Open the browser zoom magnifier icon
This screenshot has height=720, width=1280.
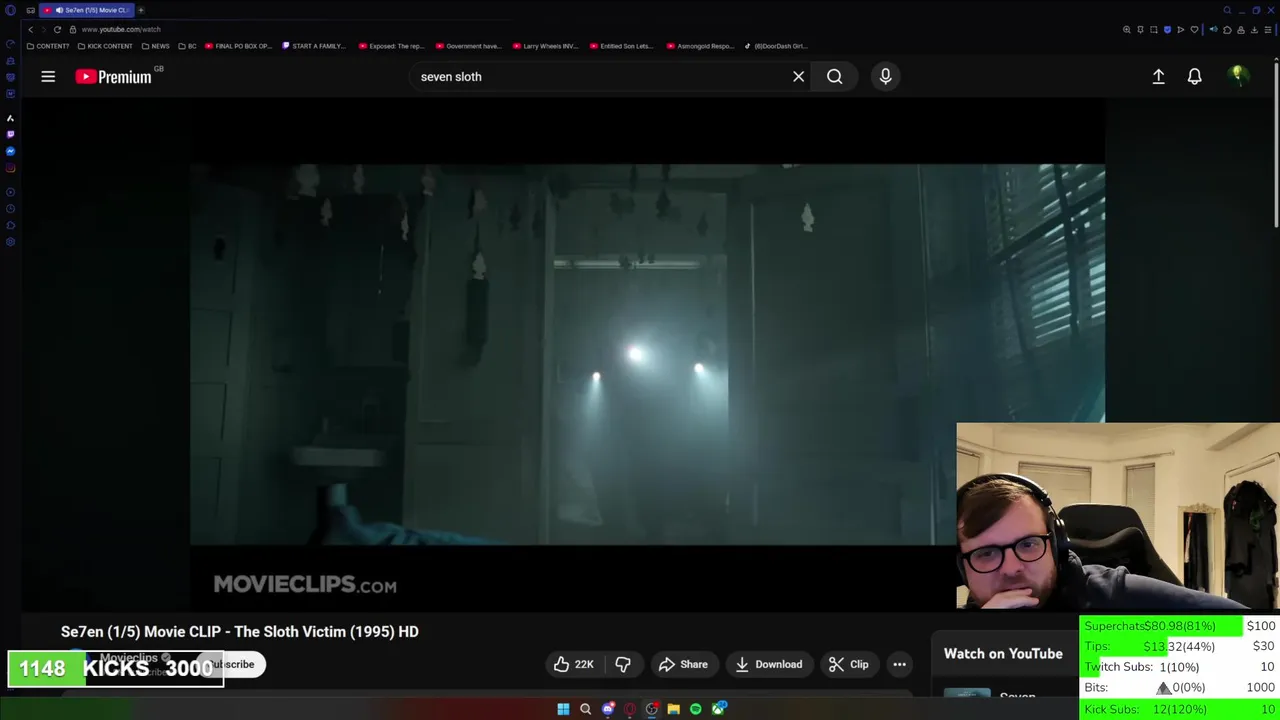[x=1127, y=30]
